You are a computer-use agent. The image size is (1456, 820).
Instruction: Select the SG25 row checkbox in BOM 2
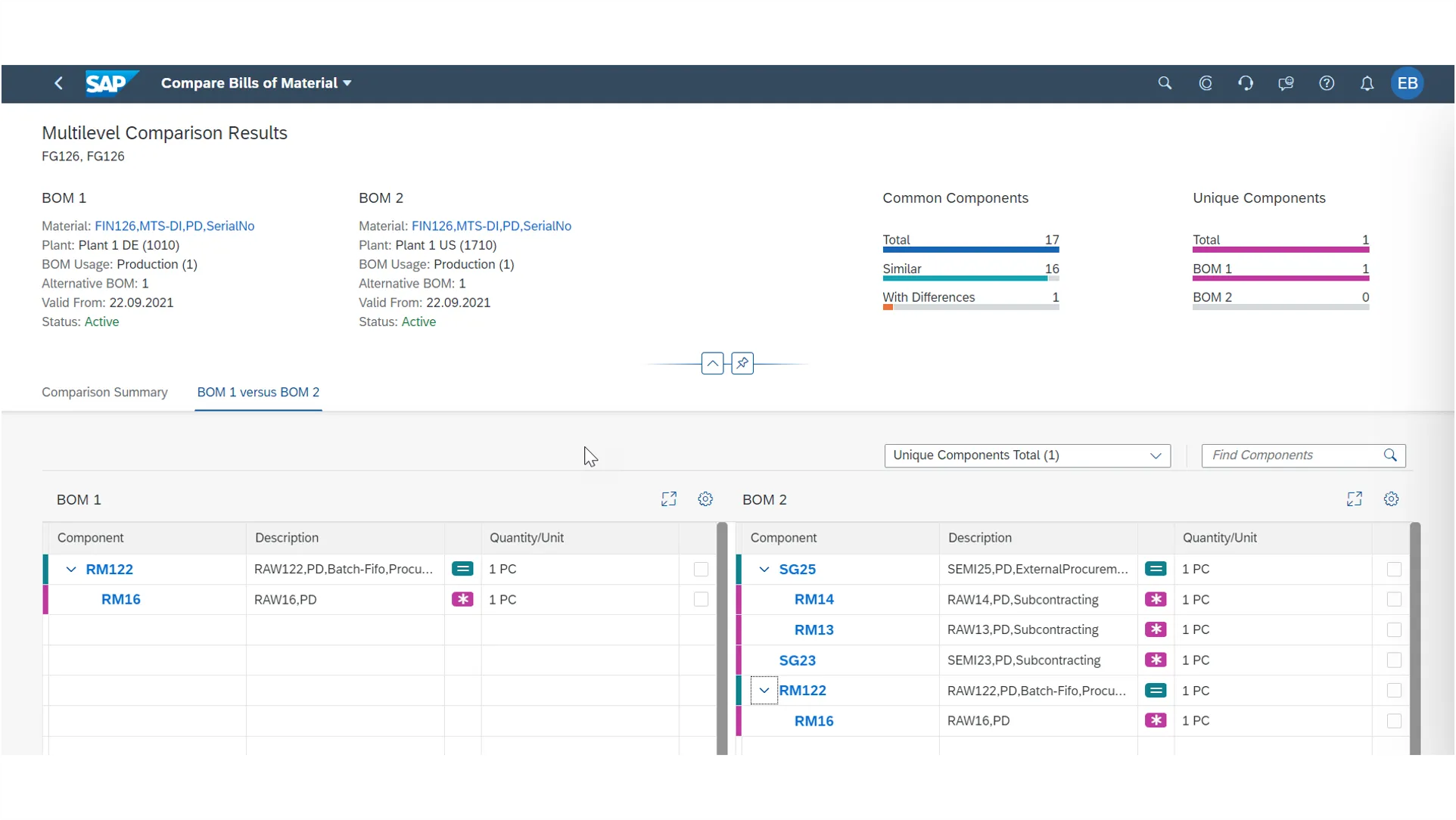[x=1393, y=569]
